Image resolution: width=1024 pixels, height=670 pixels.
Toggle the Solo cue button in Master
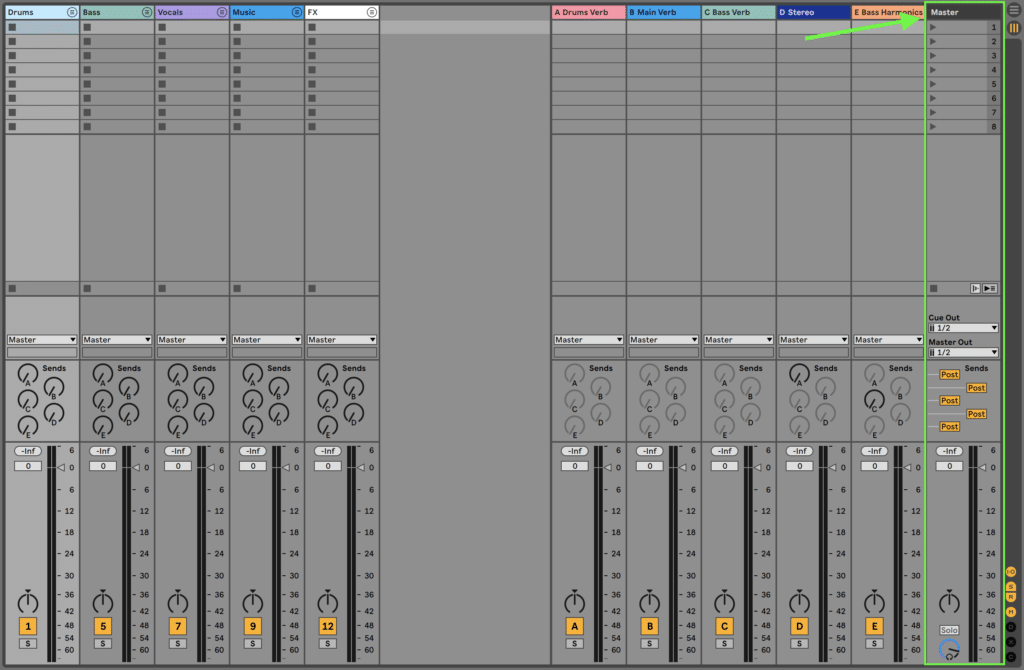click(x=950, y=630)
